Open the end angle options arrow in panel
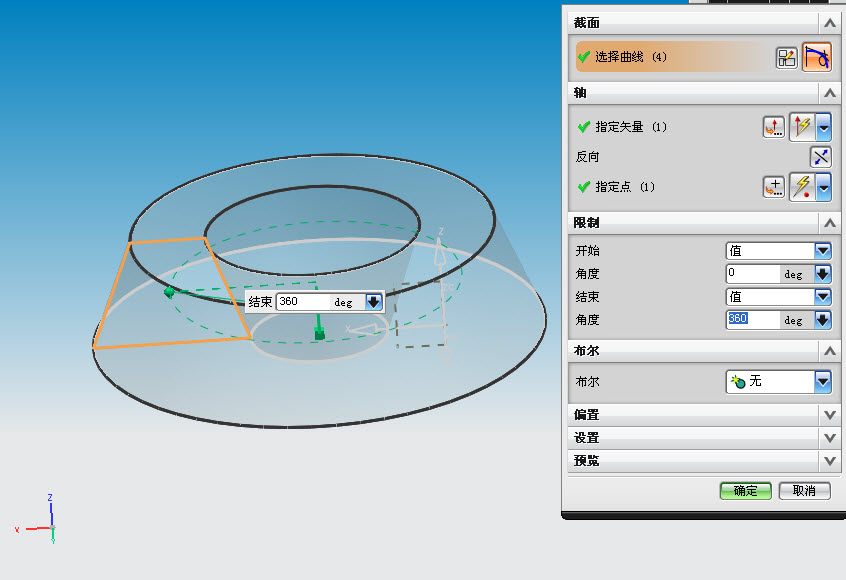This screenshot has height=580, width=846. click(x=822, y=319)
